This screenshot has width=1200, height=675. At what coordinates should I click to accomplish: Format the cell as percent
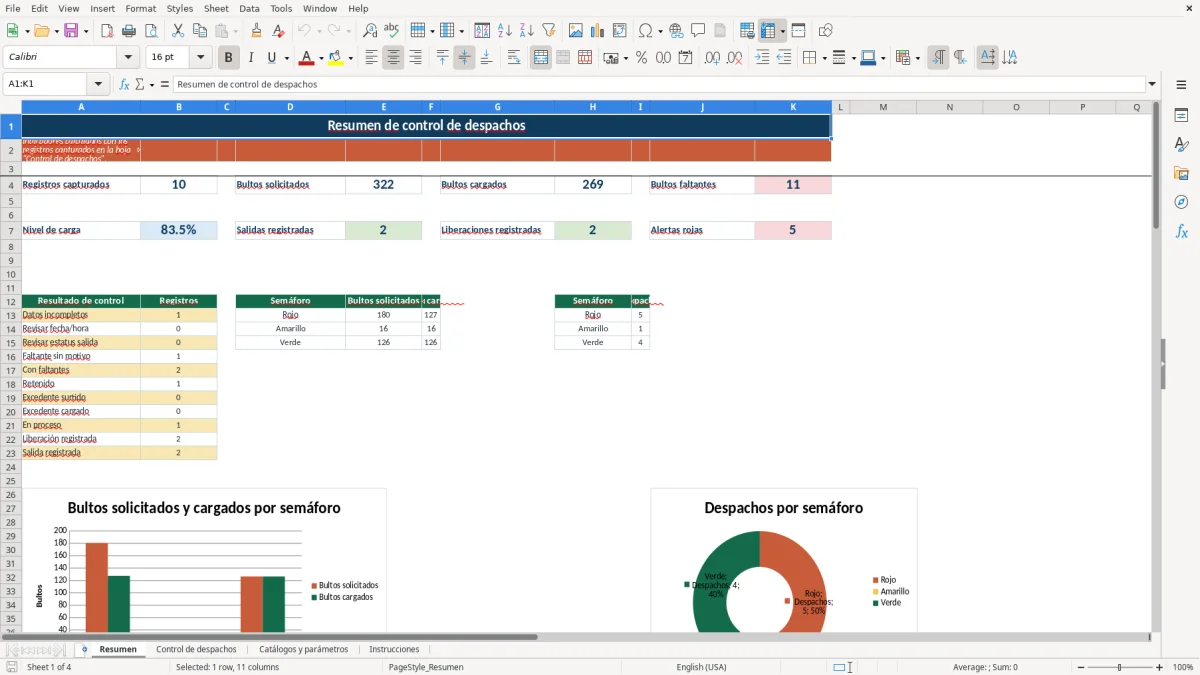click(x=641, y=58)
